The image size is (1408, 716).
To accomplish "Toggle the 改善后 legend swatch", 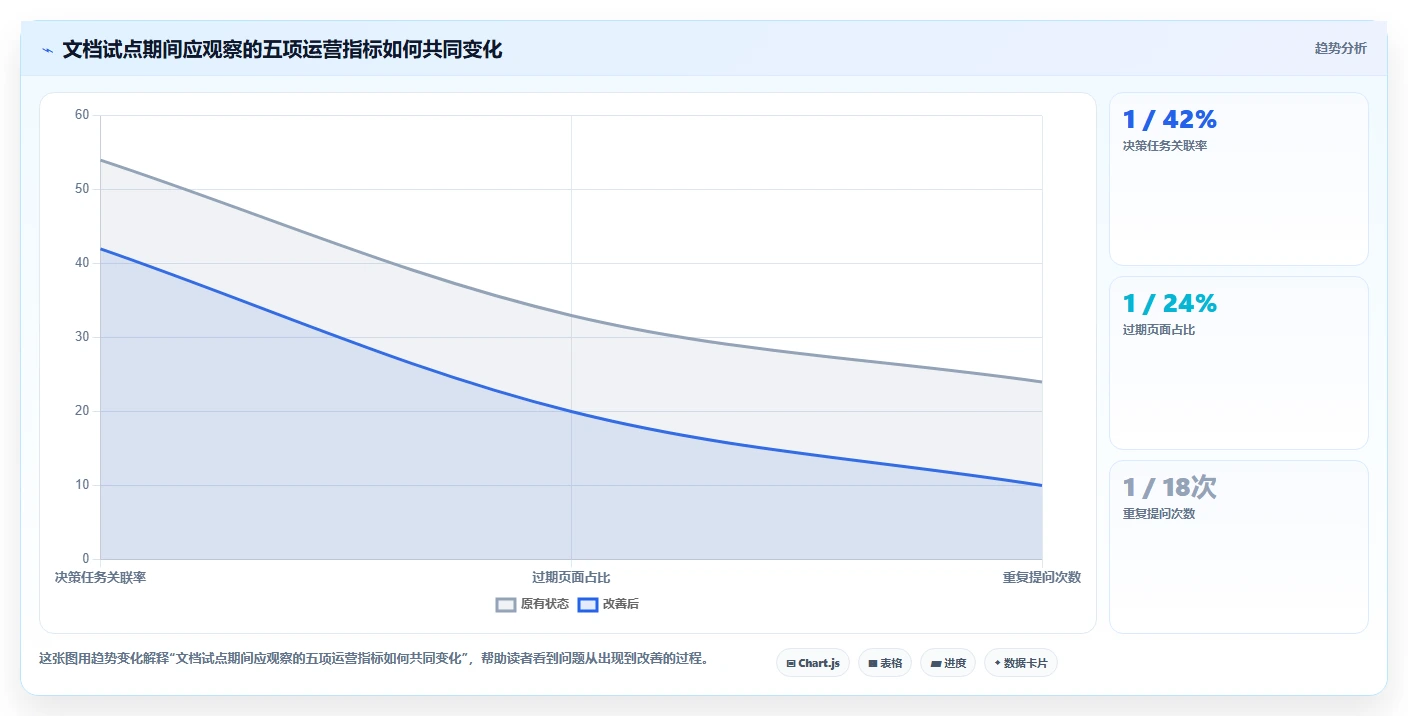I will pyautogui.click(x=588, y=604).
